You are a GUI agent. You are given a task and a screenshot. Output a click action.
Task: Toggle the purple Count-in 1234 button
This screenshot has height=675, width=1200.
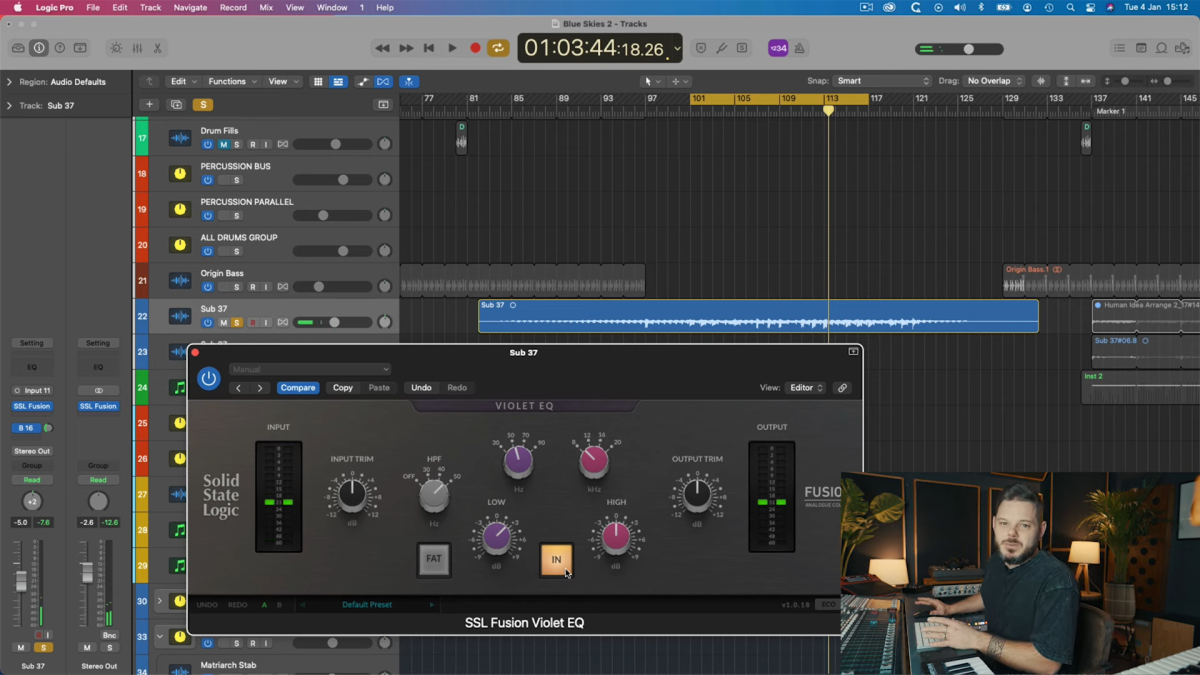778,48
